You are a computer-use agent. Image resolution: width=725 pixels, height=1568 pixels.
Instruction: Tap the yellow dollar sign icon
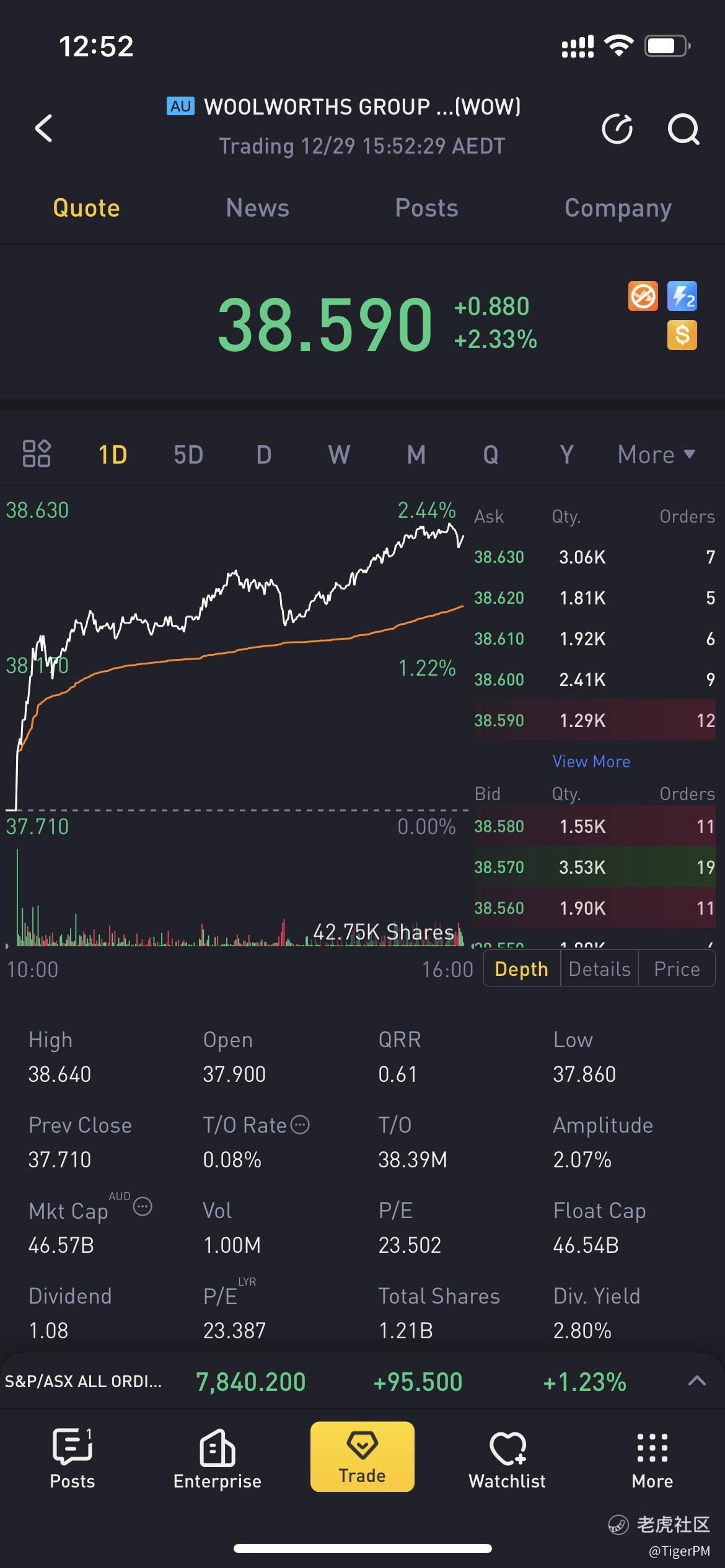tap(682, 335)
